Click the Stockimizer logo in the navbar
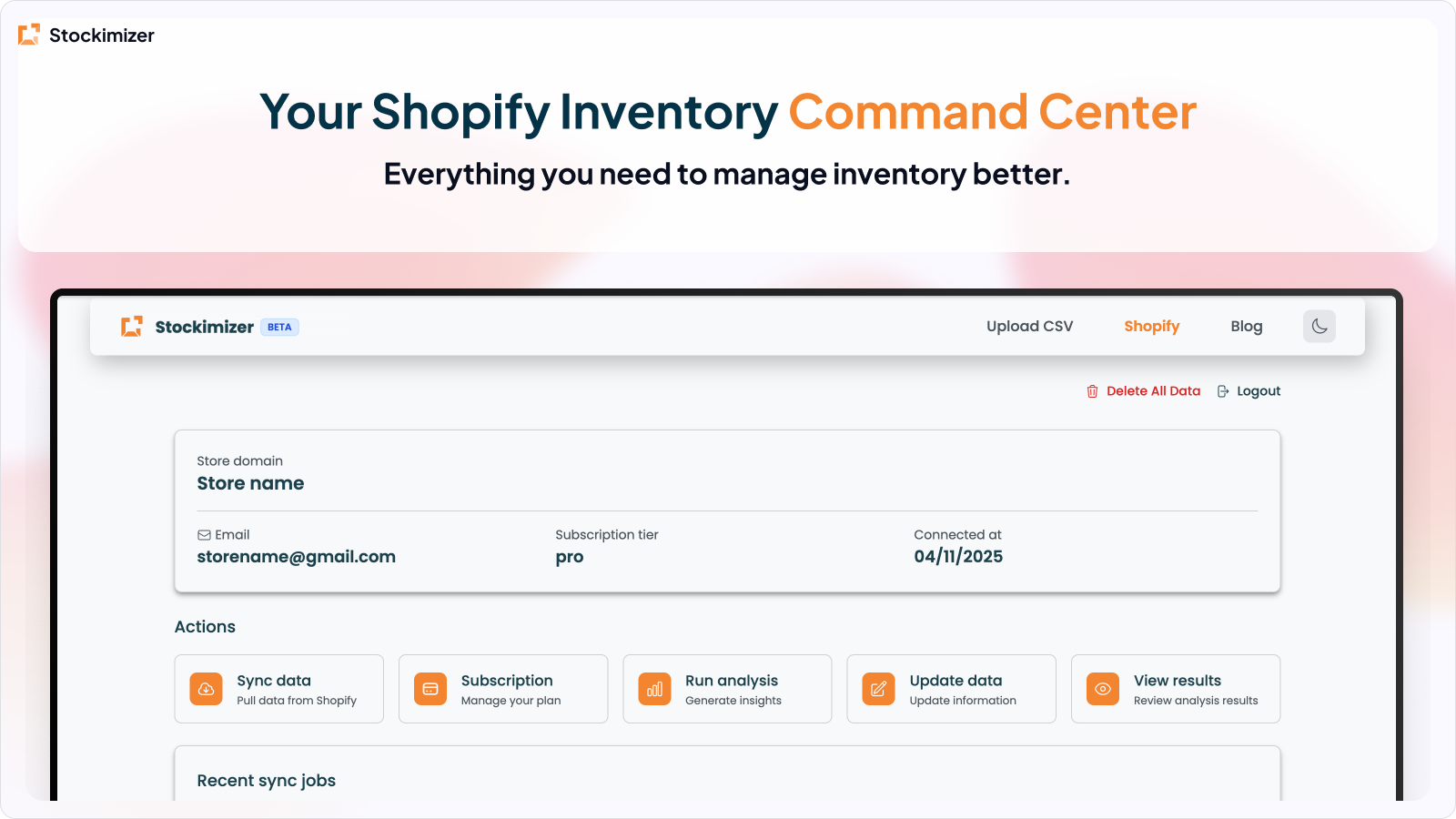1456x819 pixels. [132, 326]
